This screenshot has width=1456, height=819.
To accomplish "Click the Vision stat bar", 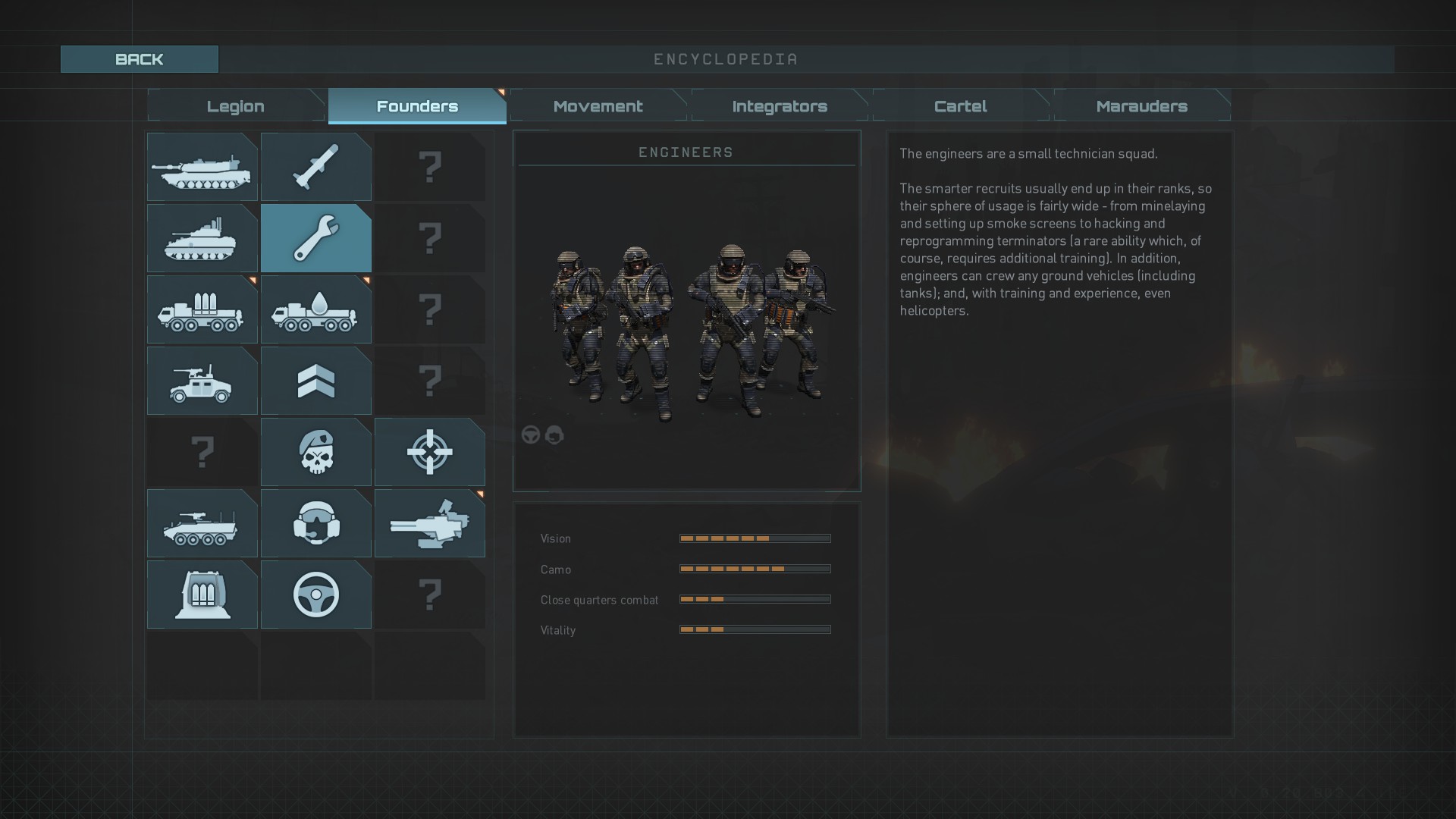I will pos(755,538).
